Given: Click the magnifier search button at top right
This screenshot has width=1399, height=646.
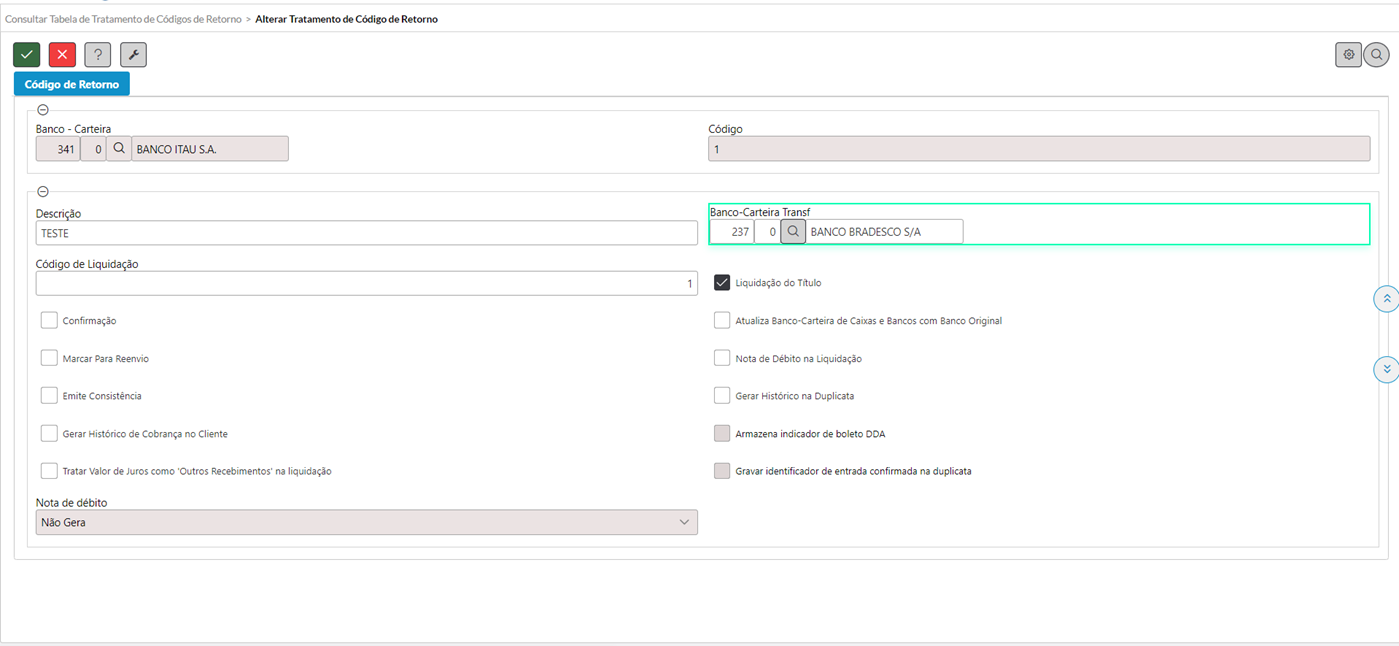Looking at the screenshot, I should coord(1377,55).
